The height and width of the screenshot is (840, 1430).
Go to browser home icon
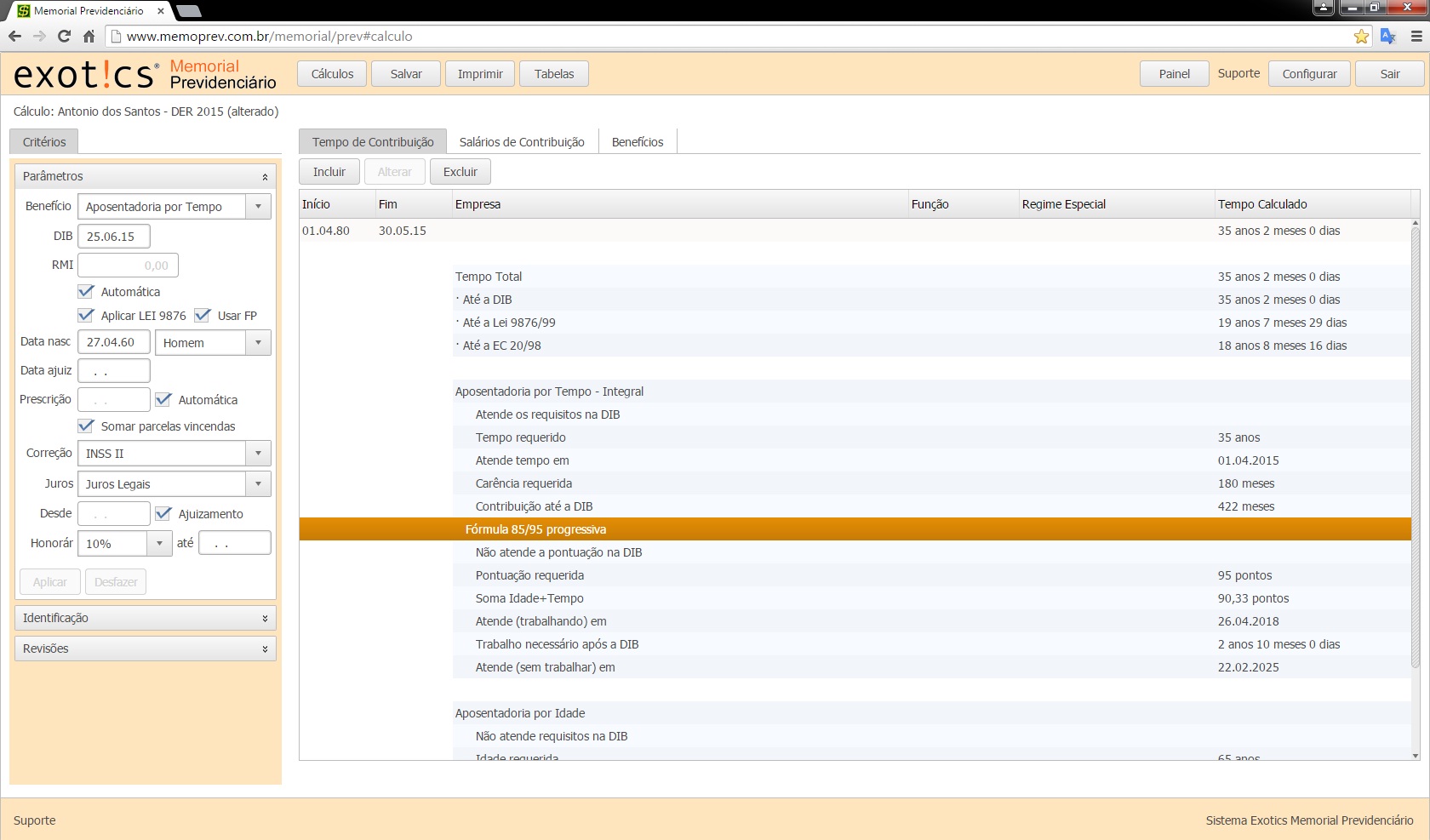[x=89, y=36]
